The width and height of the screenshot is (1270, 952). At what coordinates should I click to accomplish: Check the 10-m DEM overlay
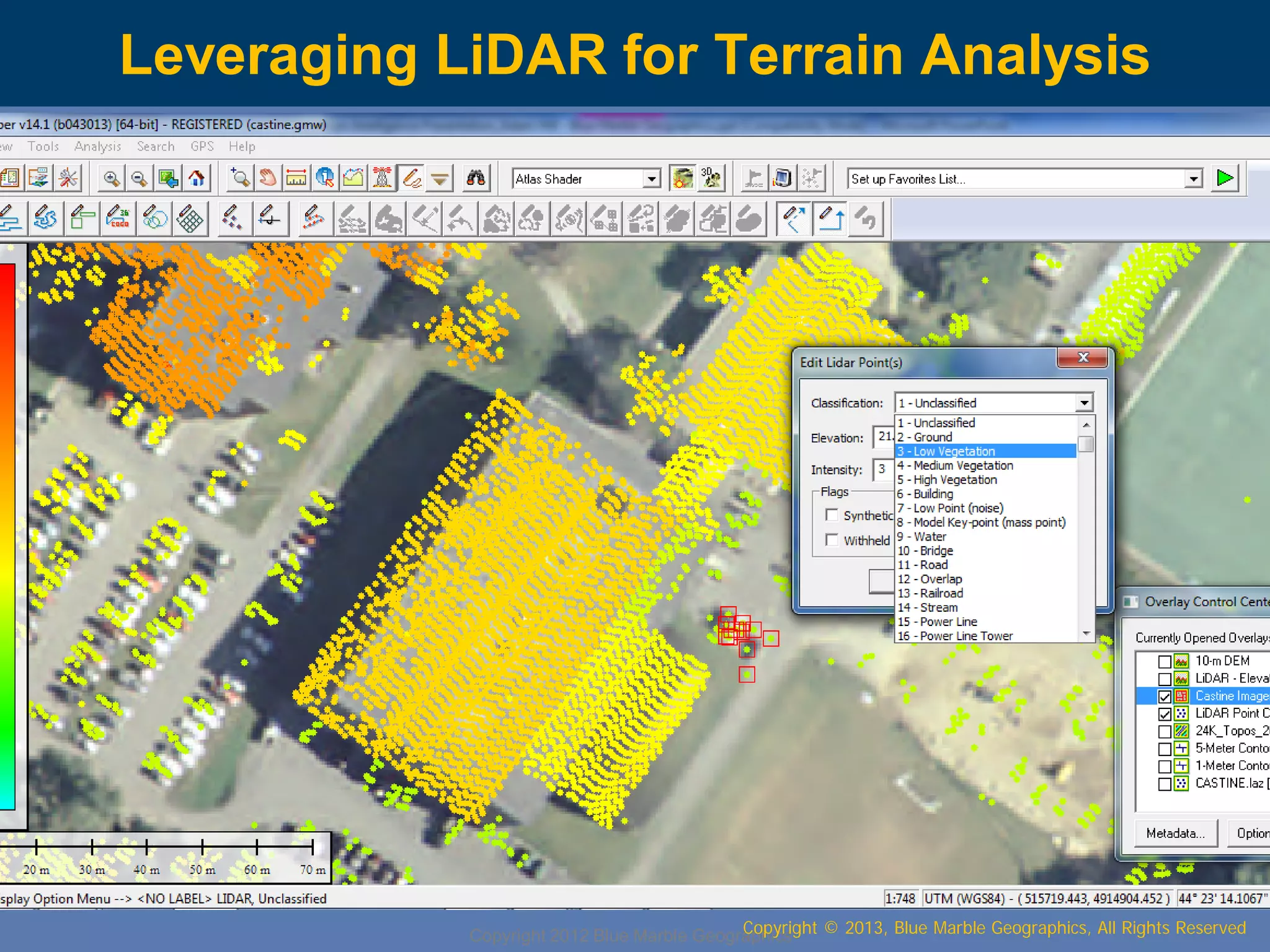click(x=1165, y=661)
